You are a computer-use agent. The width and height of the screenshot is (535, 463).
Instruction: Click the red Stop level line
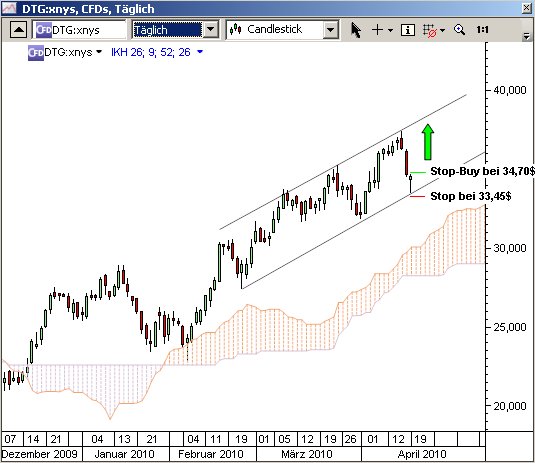pos(418,197)
